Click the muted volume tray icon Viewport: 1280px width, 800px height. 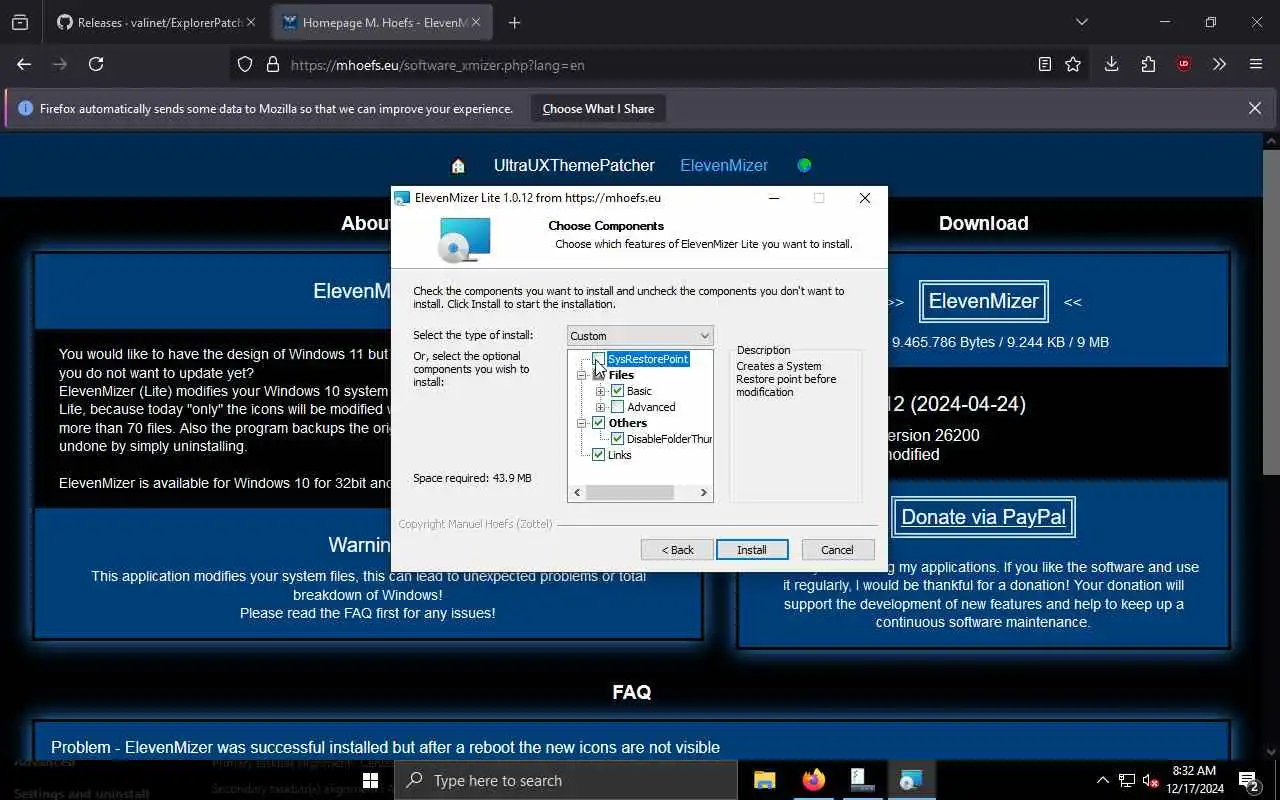point(1151,781)
